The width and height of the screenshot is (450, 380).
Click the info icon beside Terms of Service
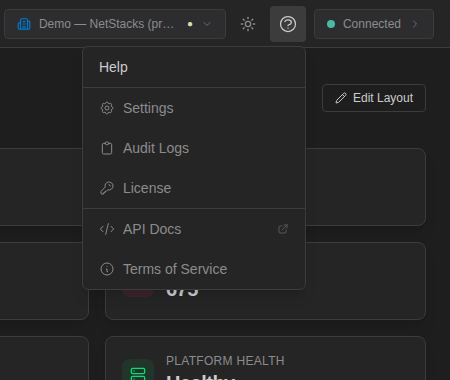(107, 269)
